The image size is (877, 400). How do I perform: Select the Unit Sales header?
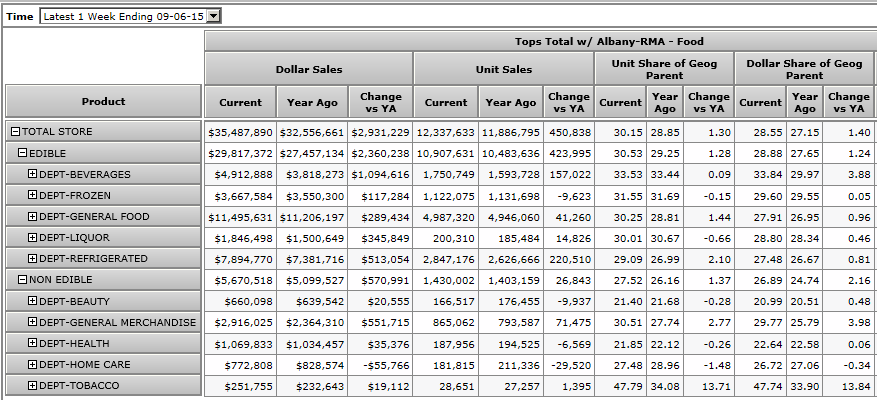tap(503, 69)
